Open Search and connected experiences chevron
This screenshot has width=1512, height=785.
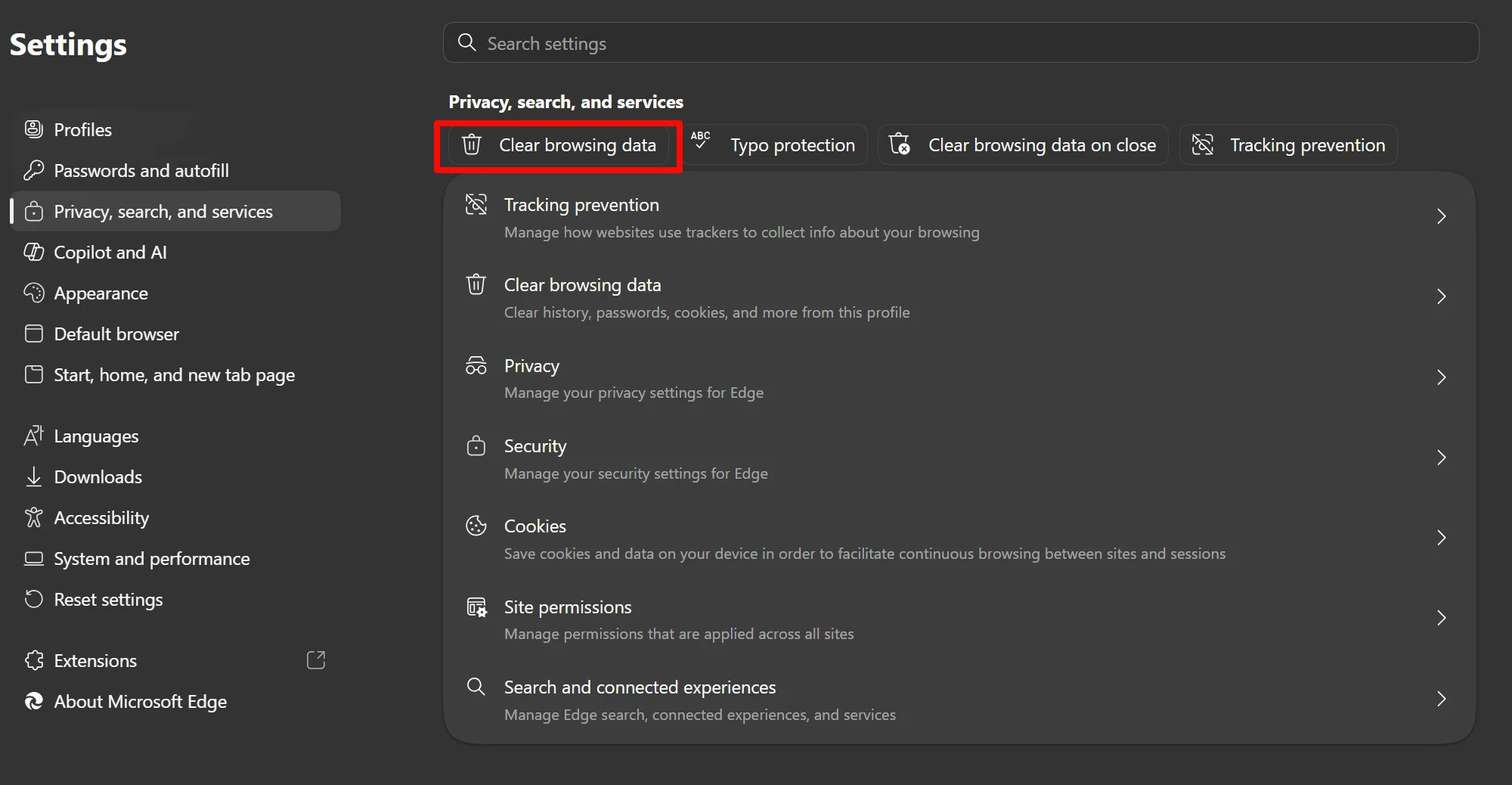click(1442, 699)
